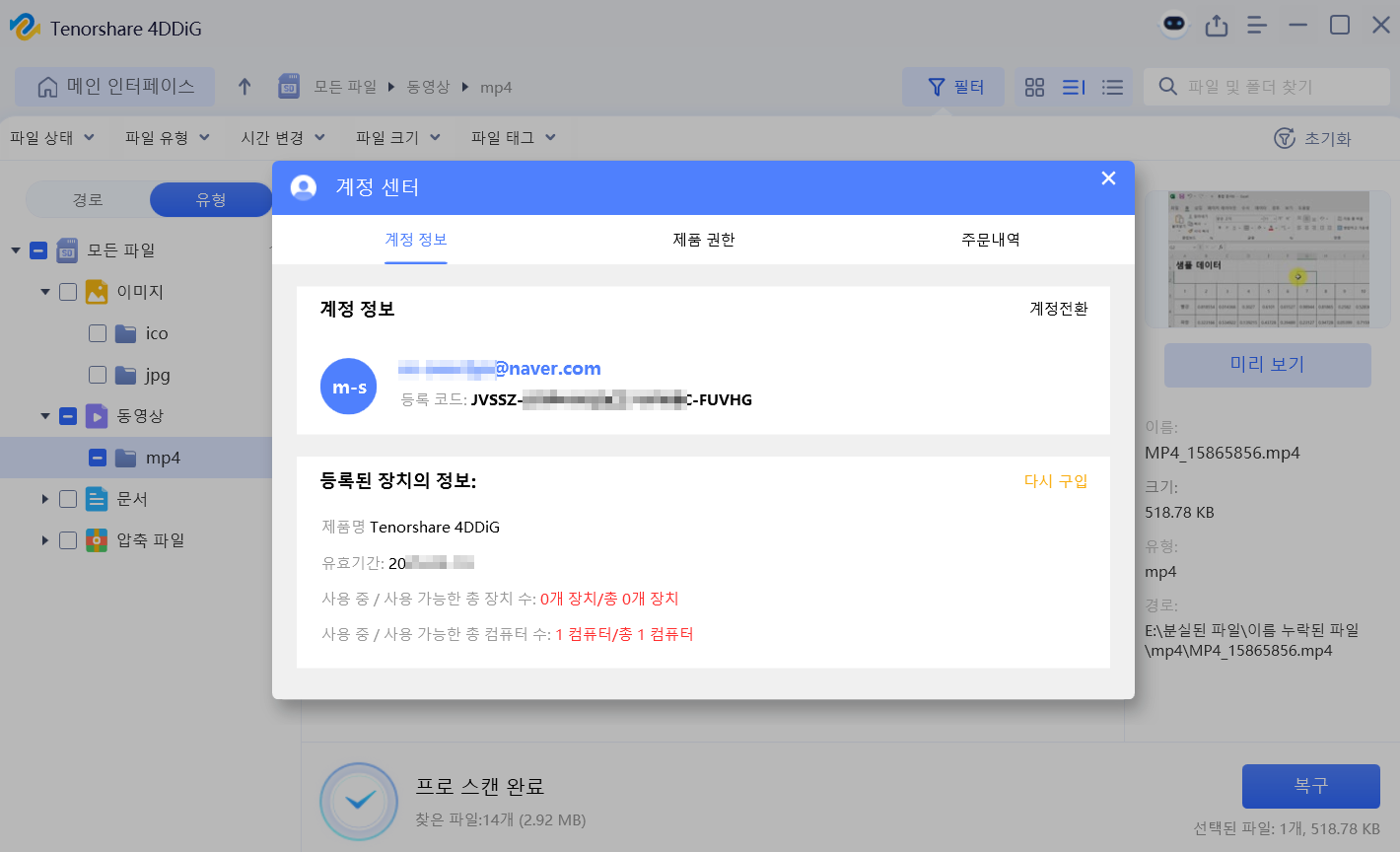The image size is (1400, 852).
Task: Expand the 문서 tree node
Action: pyautogui.click(x=45, y=499)
